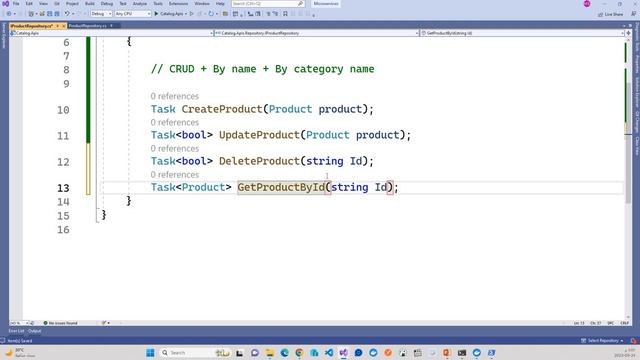Viewport: 640px width, 360px height.
Task: Click the purple Visual Studio taskbar icon
Action: point(344,353)
